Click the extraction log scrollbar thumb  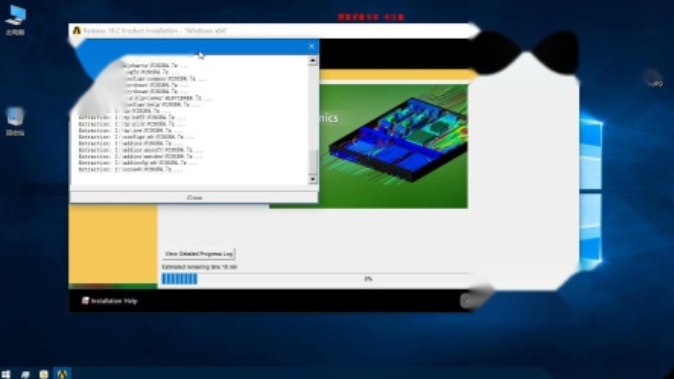tap(313, 162)
